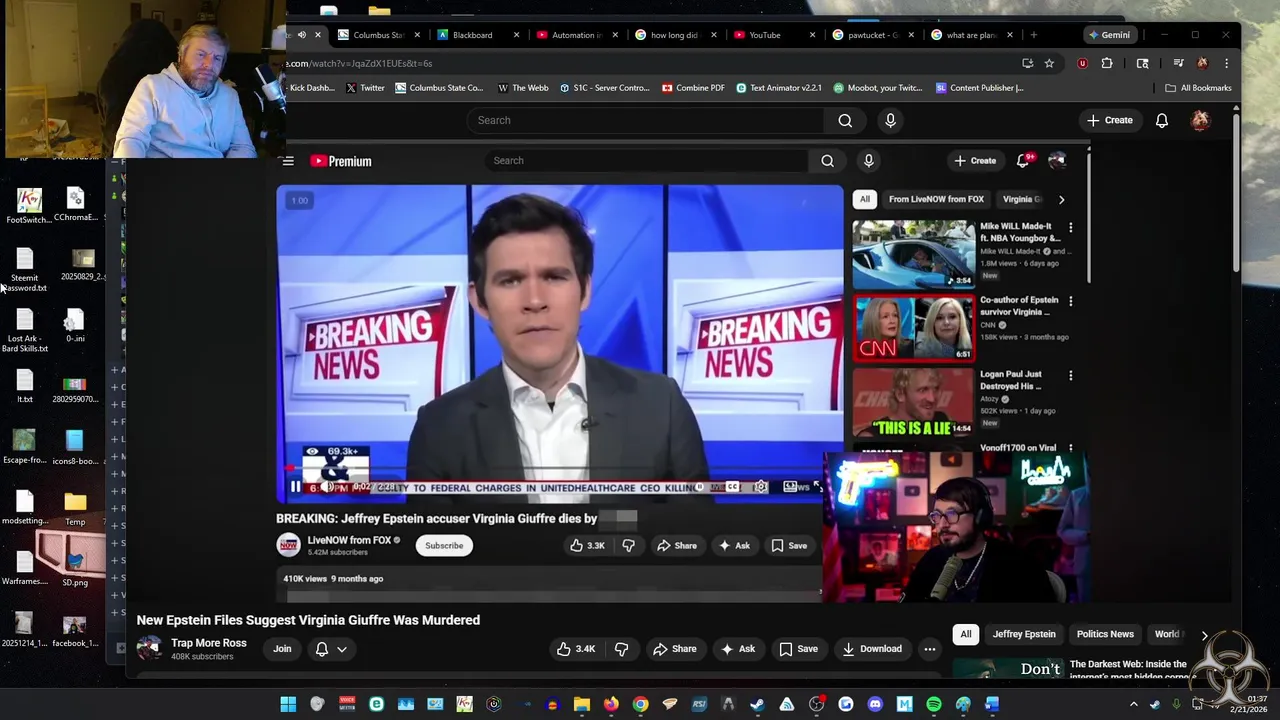
Task: Click the inner video's search magnifier button
Action: point(827,161)
